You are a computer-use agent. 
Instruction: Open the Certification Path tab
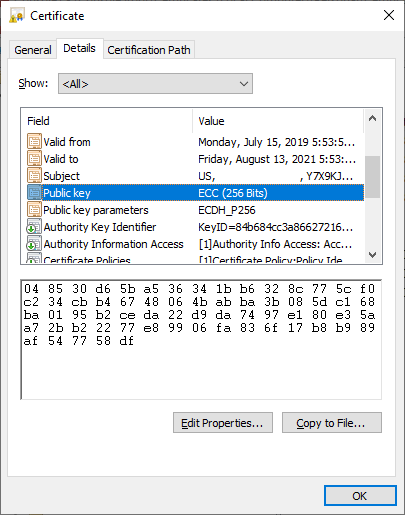[149, 50]
